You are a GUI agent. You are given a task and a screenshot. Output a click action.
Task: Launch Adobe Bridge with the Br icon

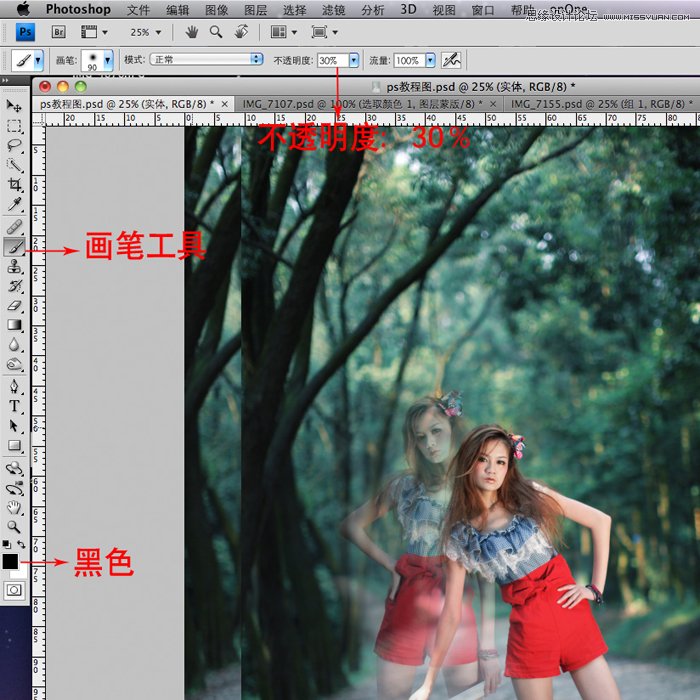tap(58, 32)
